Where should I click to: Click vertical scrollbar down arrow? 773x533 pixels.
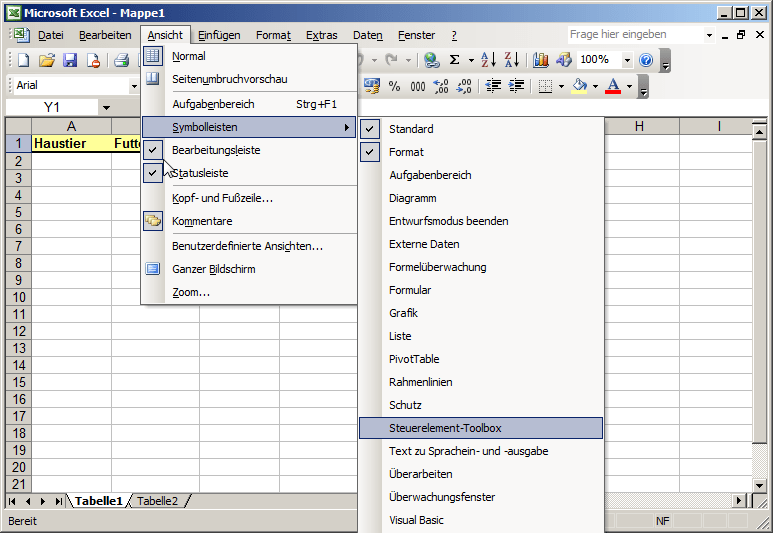pyautogui.click(x=760, y=486)
